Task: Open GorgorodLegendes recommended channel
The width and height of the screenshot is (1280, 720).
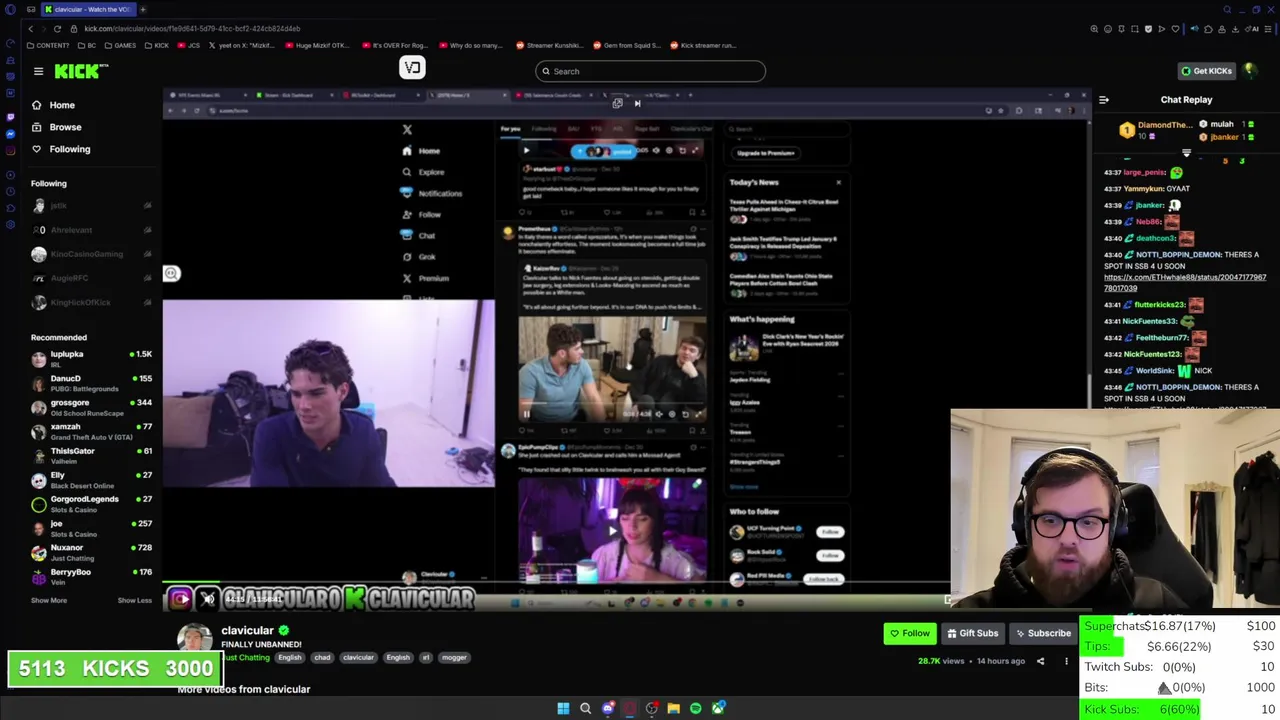Action: pos(90,503)
